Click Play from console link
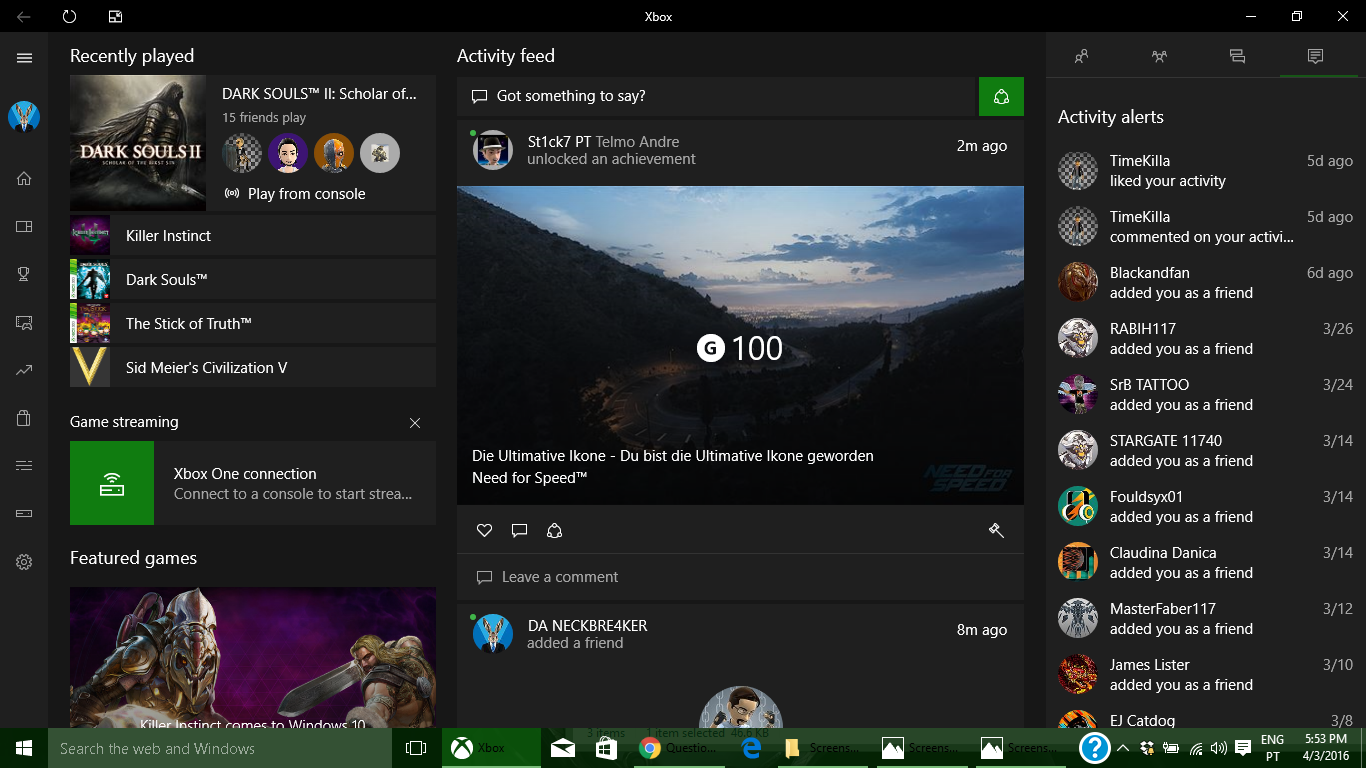This screenshot has width=1366, height=768. tap(295, 194)
